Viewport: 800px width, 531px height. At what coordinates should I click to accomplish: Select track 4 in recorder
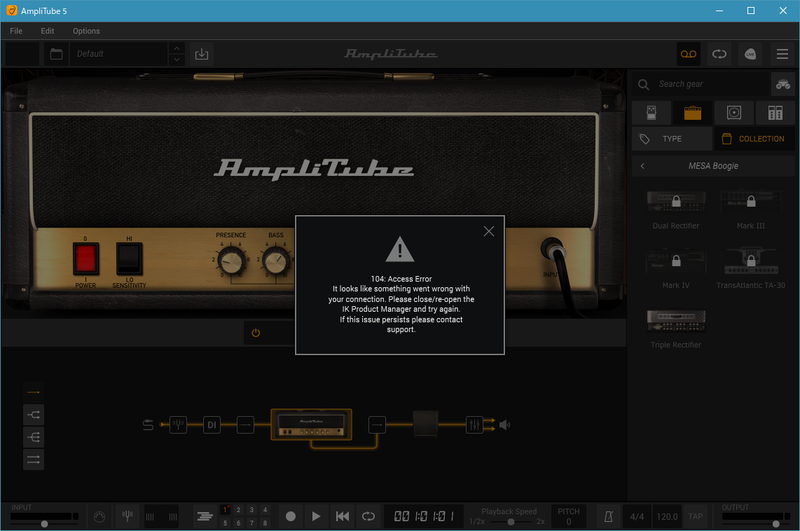tap(265, 510)
